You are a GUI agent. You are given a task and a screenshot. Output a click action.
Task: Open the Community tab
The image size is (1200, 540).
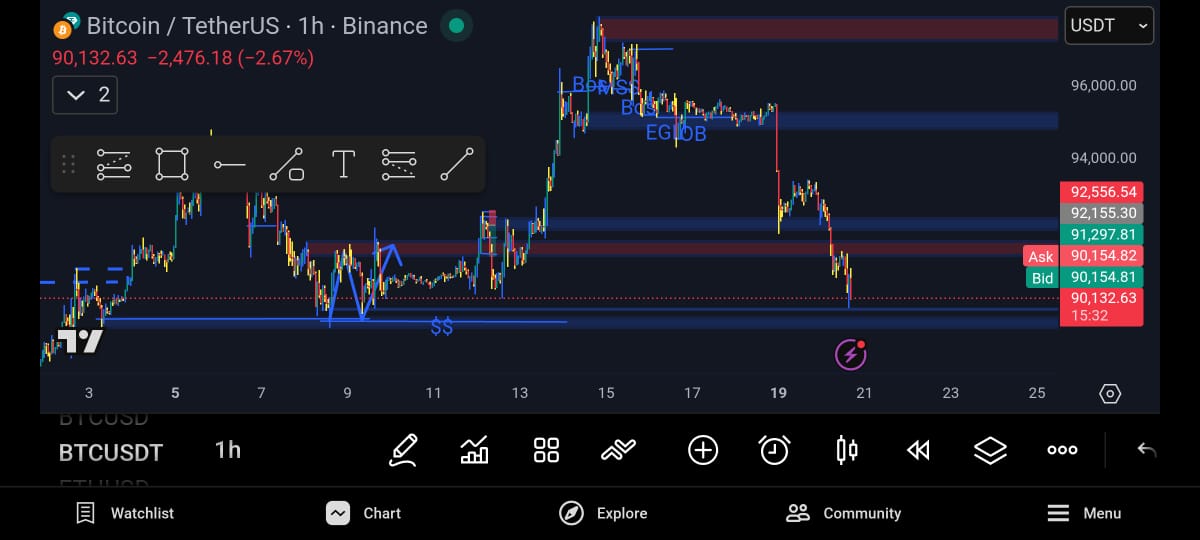844,513
